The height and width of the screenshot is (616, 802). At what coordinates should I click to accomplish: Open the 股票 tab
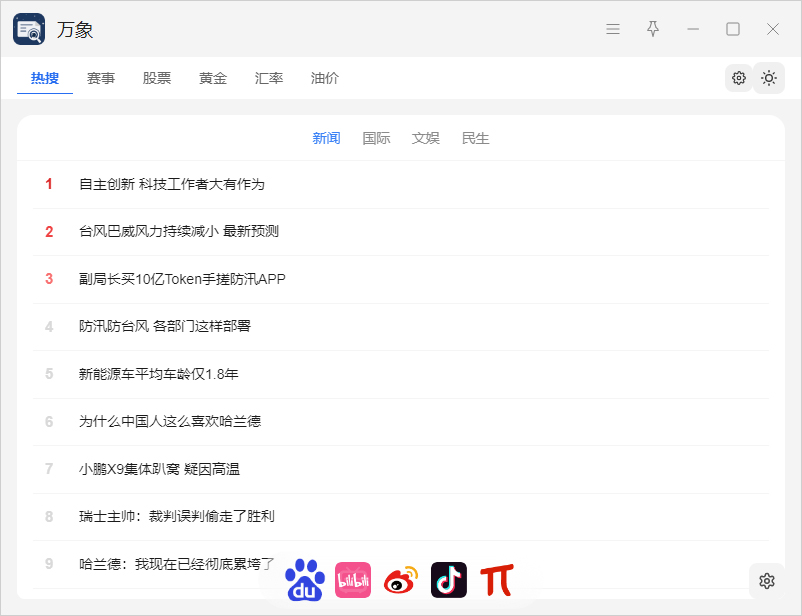click(157, 78)
